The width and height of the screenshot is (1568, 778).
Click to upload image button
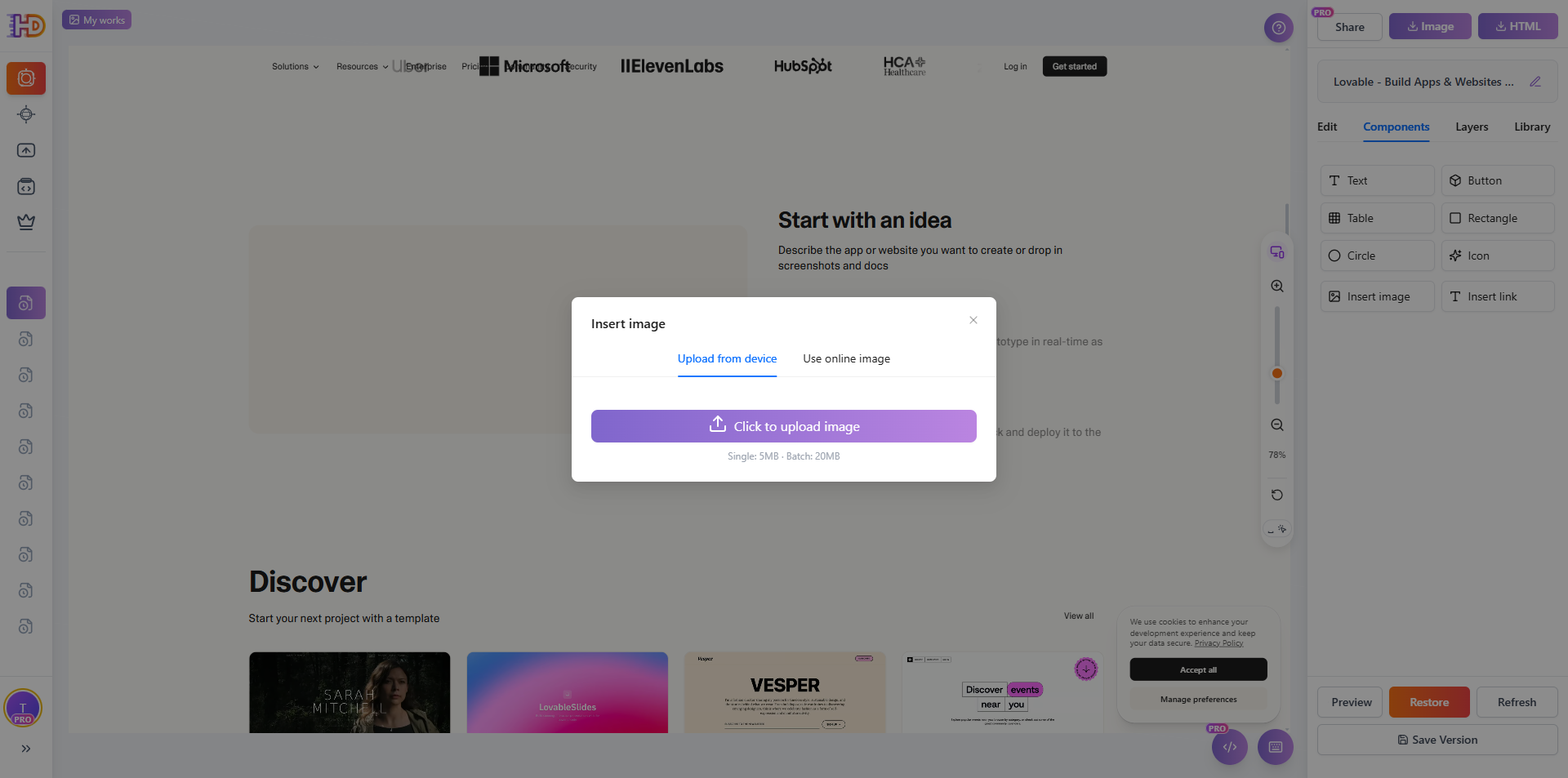pyautogui.click(x=783, y=426)
